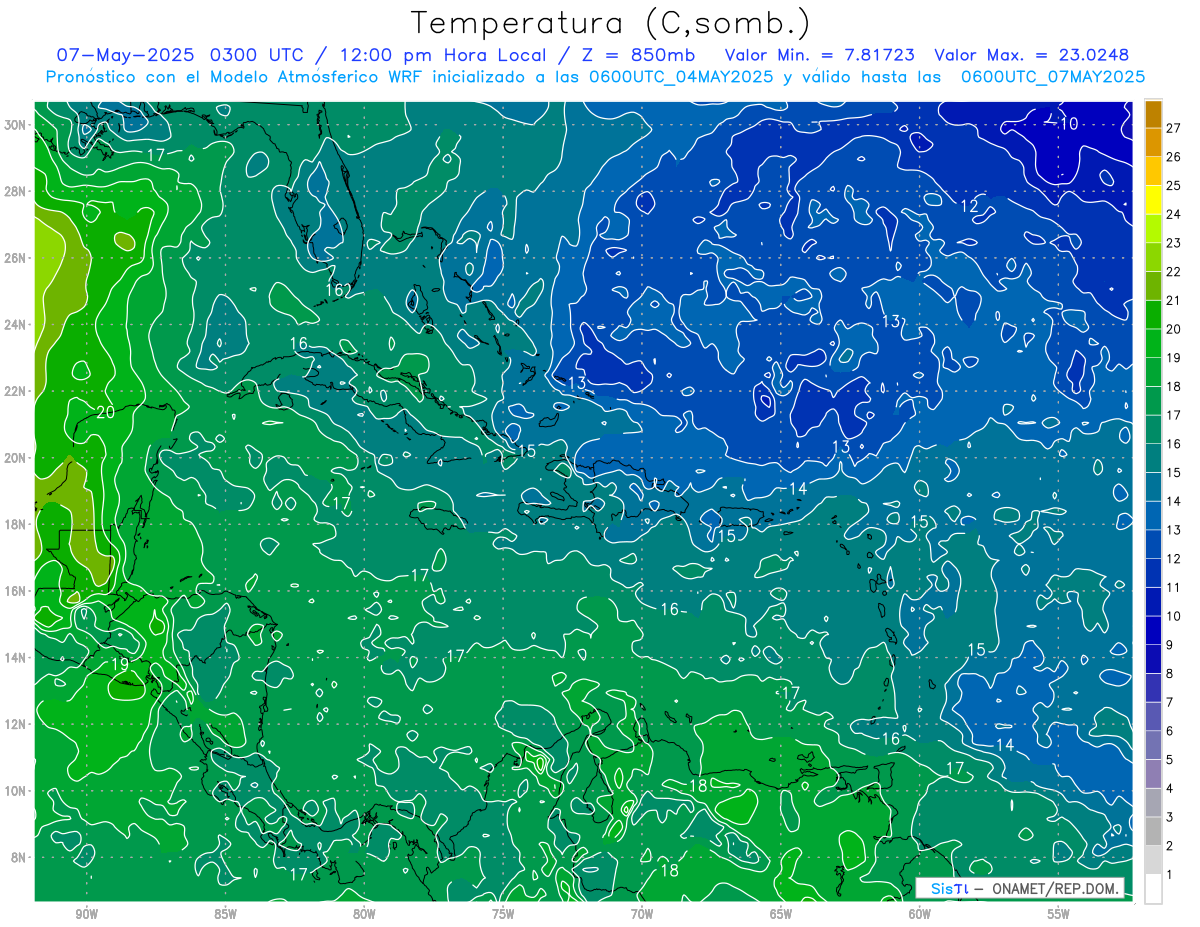Click the '27' label on the color scale

[1173, 128]
